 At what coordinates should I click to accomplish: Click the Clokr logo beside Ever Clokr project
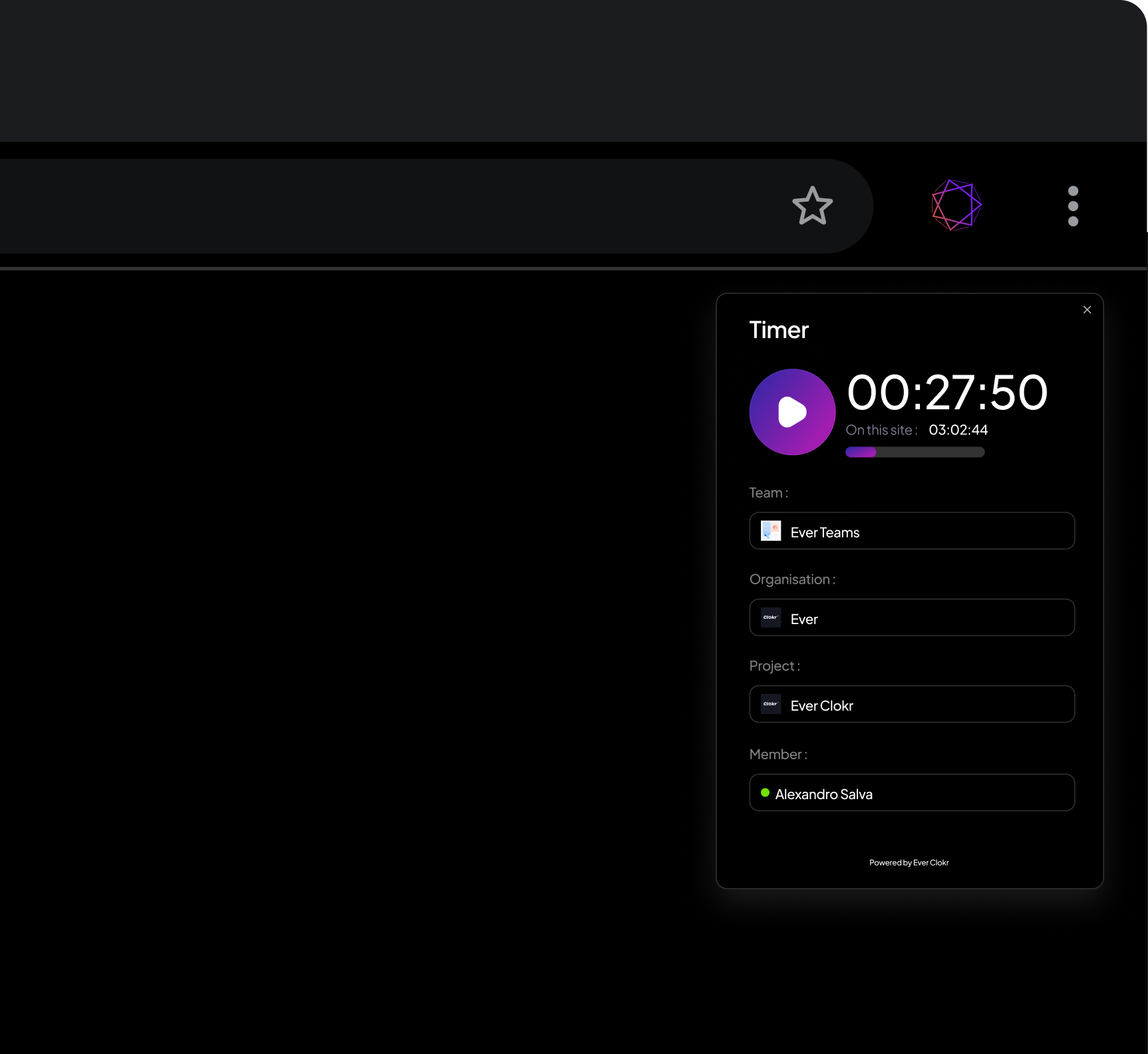(x=771, y=704)
